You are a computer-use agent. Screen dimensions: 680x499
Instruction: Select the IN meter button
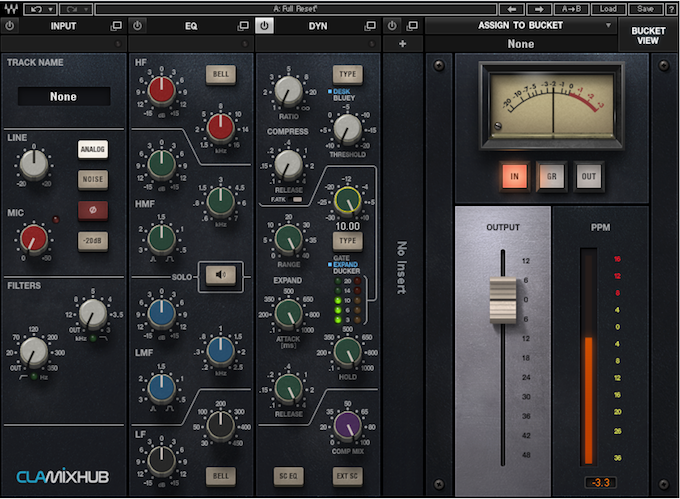[514, 176]
